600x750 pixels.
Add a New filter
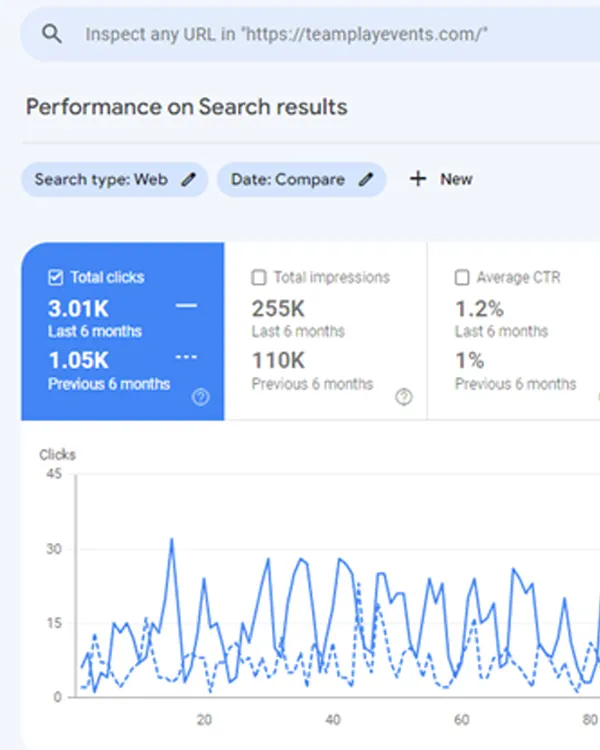pos(441,179)
